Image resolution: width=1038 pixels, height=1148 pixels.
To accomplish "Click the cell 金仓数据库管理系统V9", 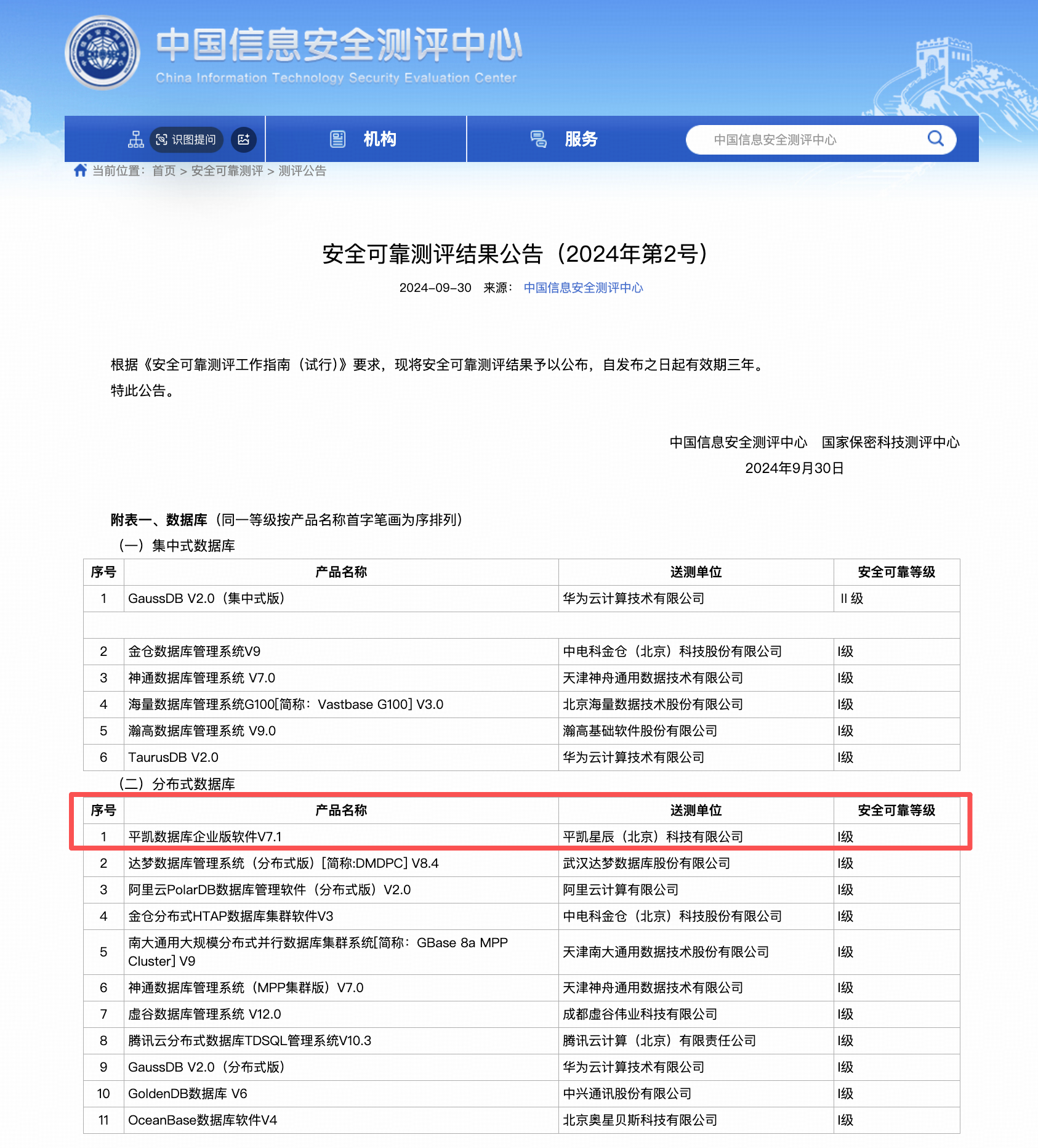I will point(341,652).
